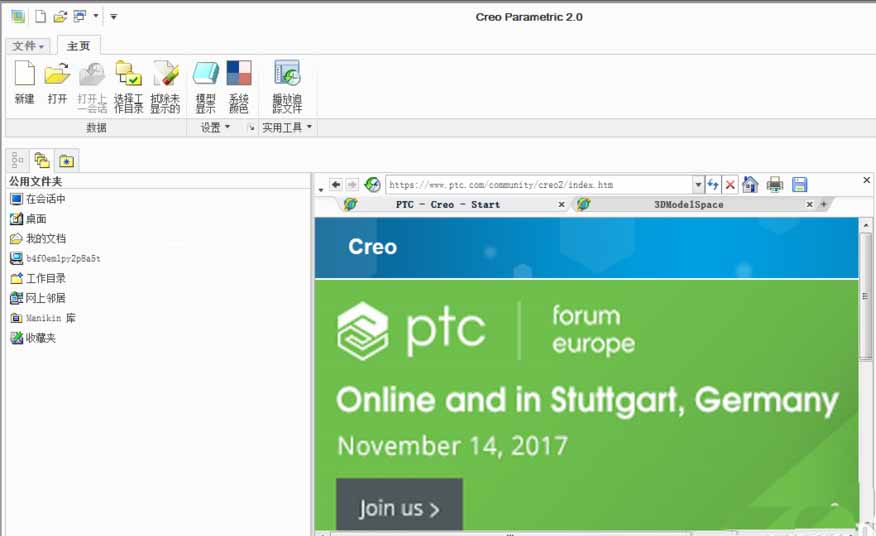The image size is (876, 536).
Task: Click the browser vertical scrollbar thumb
Action: [865, 296]
